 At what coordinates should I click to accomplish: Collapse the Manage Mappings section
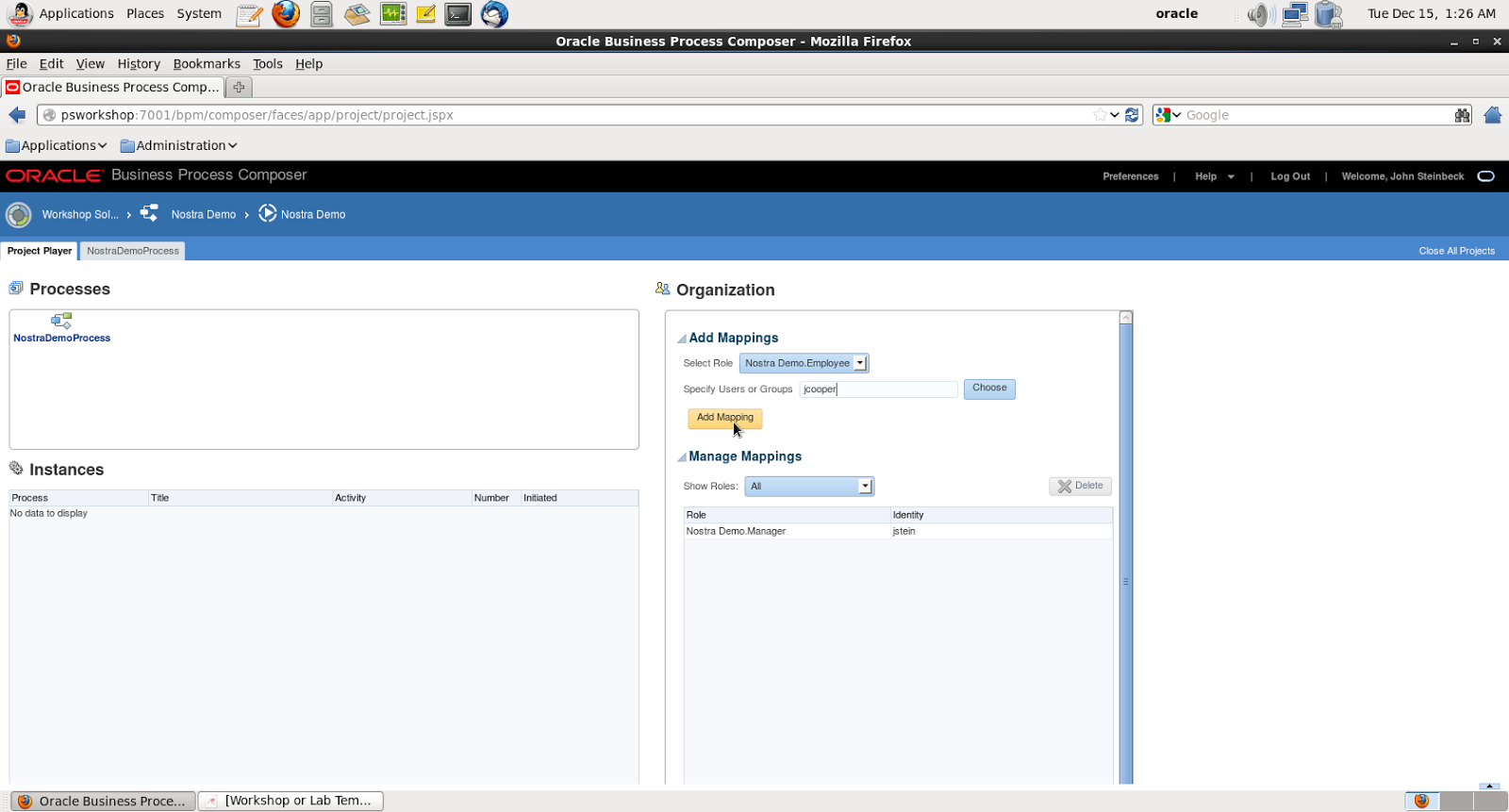[x=682, y=457]
